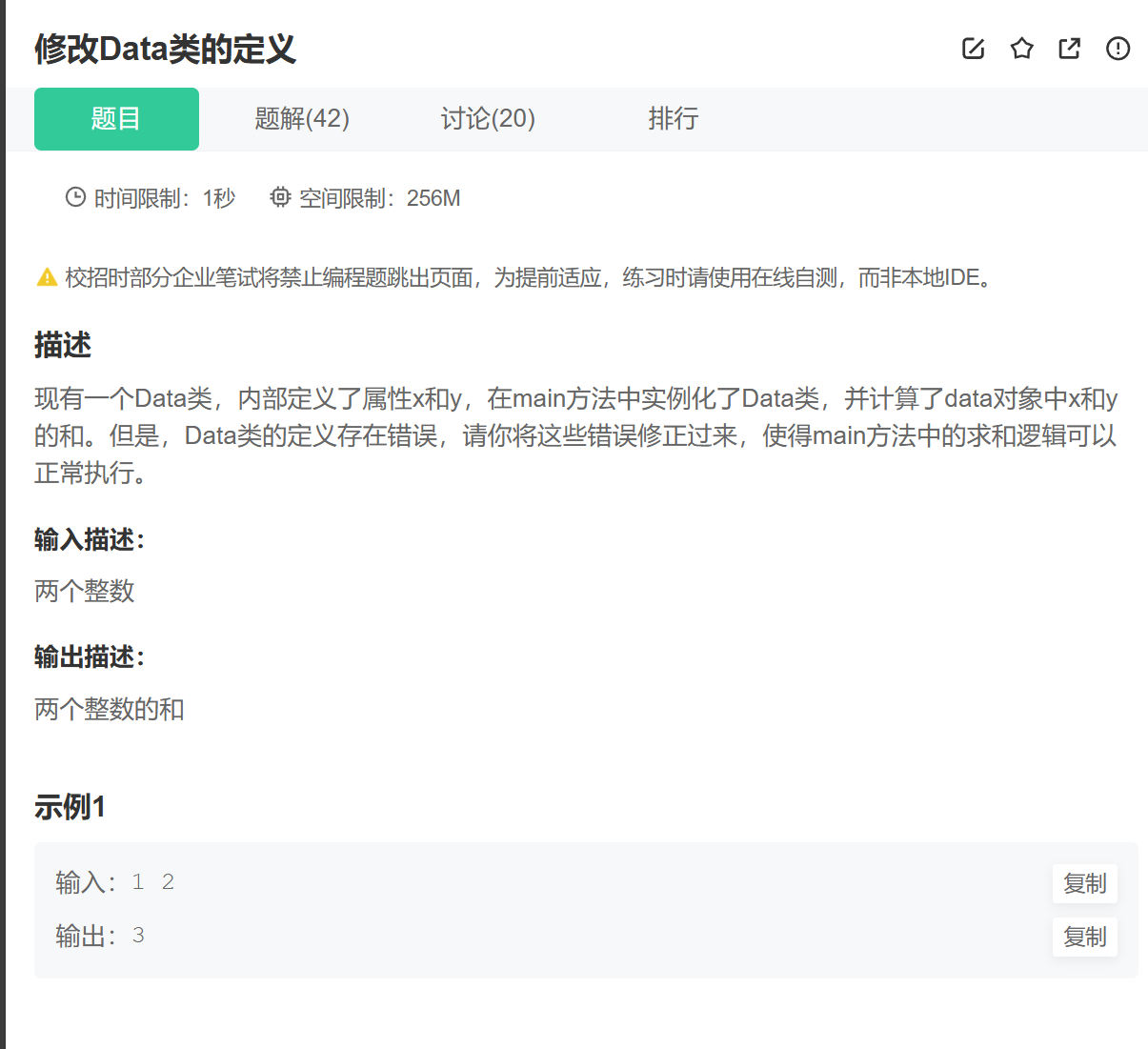Copy the example input with 复制 button

tap(1084, 883)
